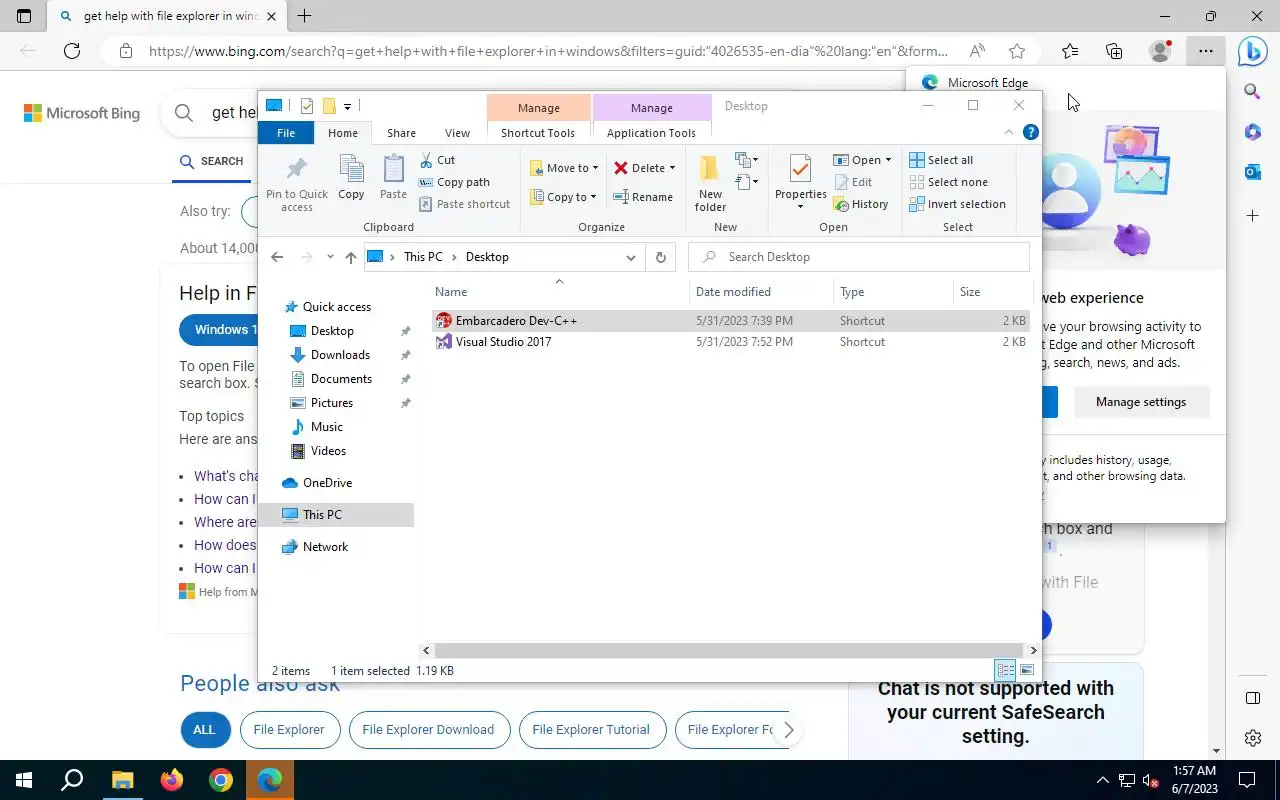Click Pin to Quick access icon

pyautogui.click(x=297, y=184)
